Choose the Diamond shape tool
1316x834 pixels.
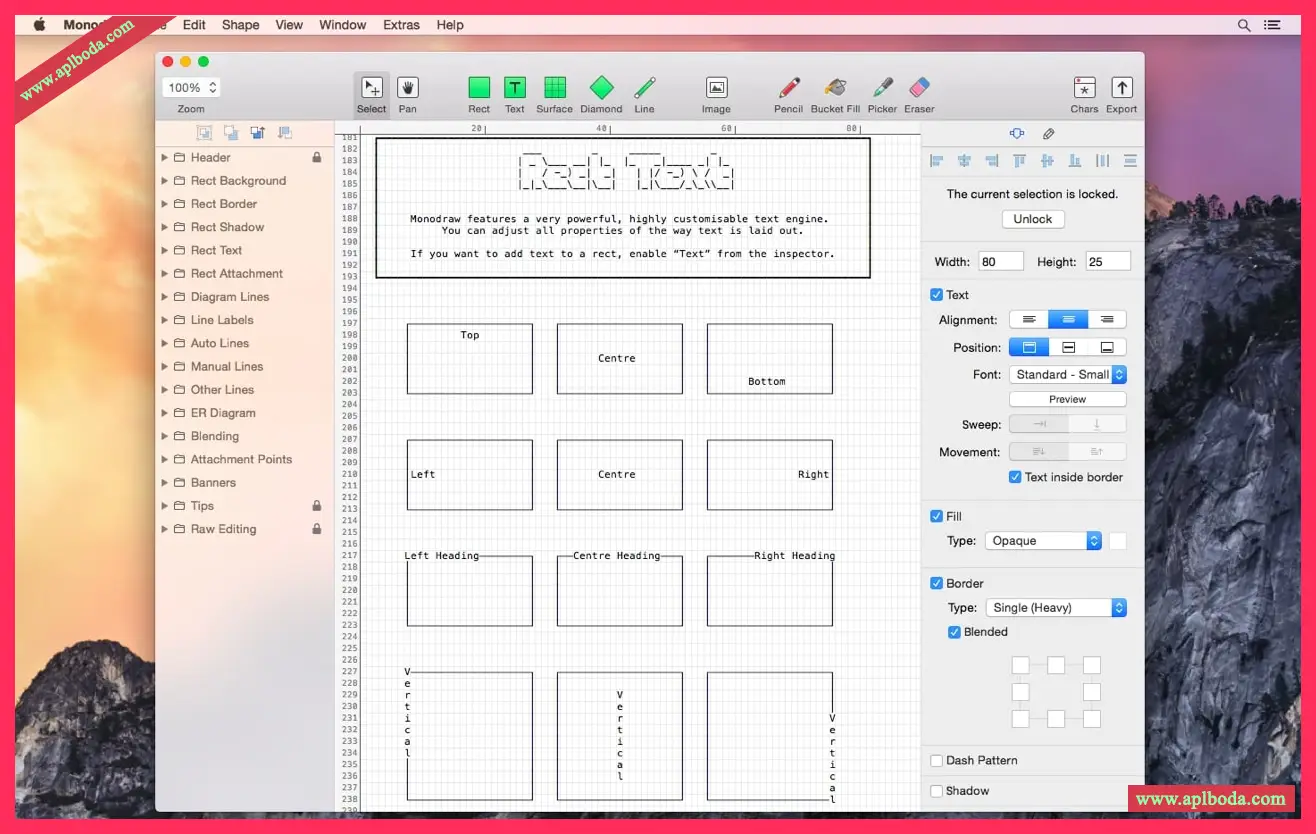coord(601,88)
